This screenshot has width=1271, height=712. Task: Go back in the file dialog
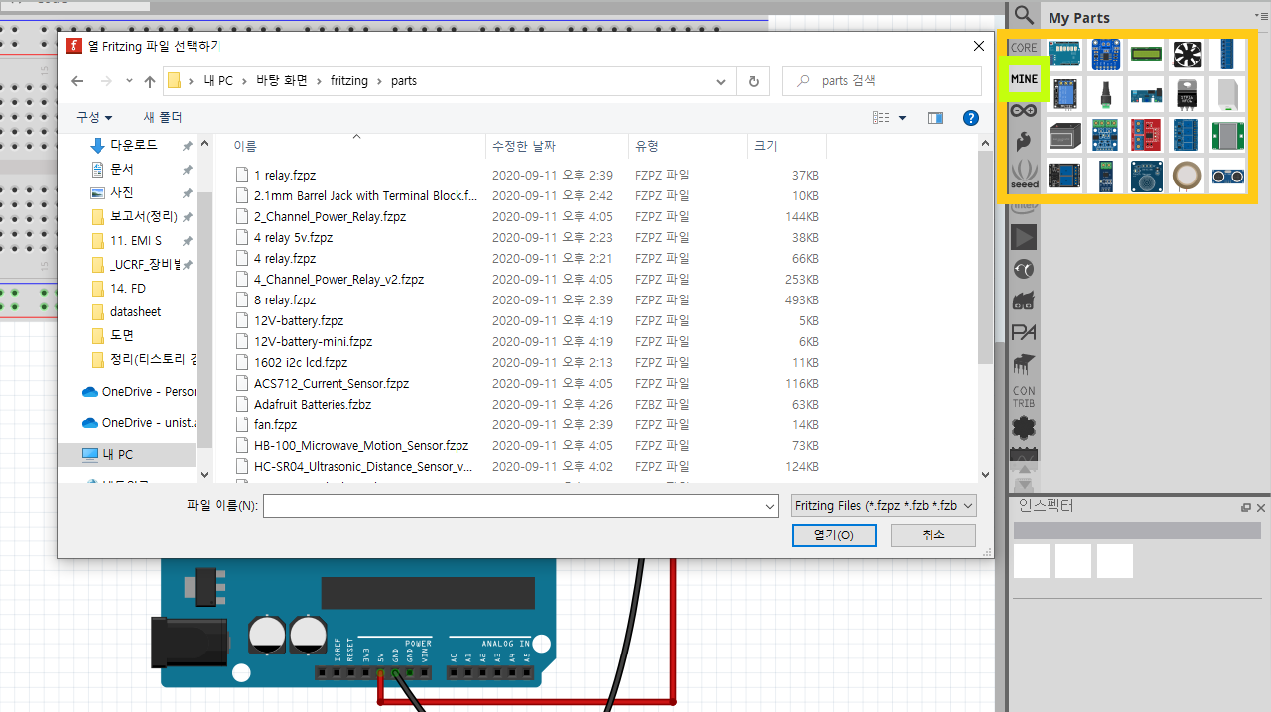tap(77, 81)
